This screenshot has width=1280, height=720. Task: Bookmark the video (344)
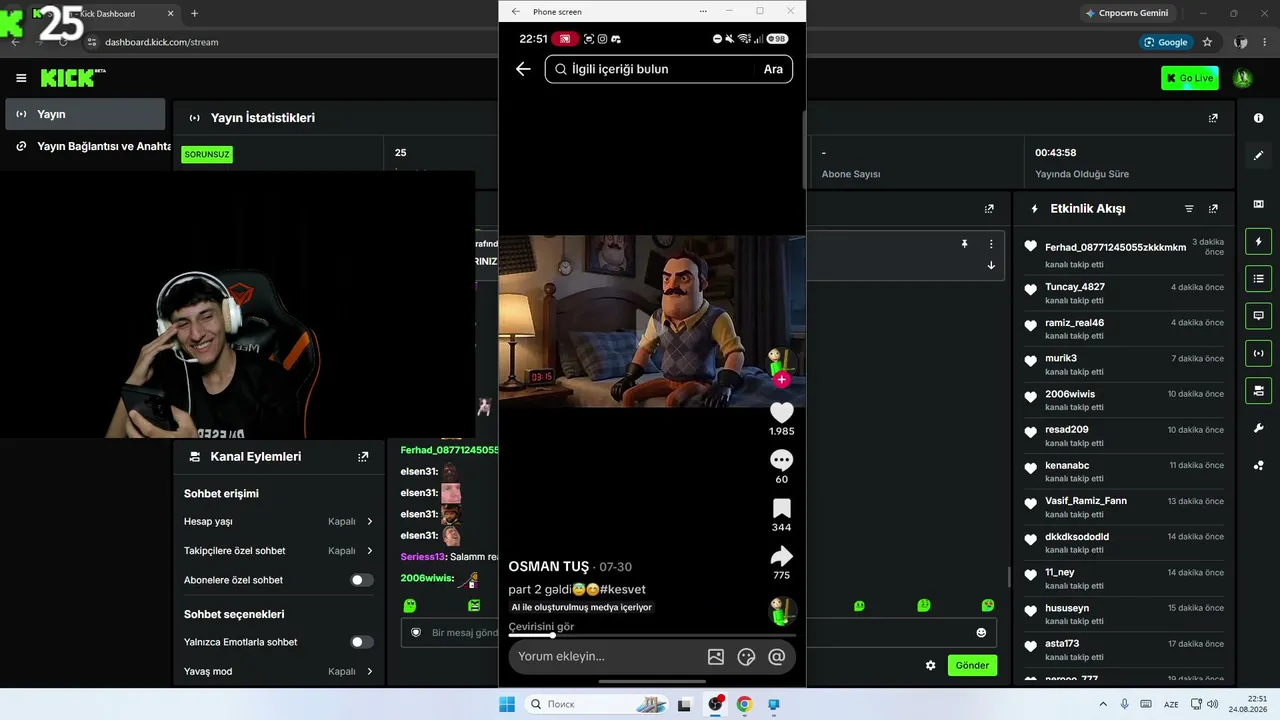[x=781, y=508]
